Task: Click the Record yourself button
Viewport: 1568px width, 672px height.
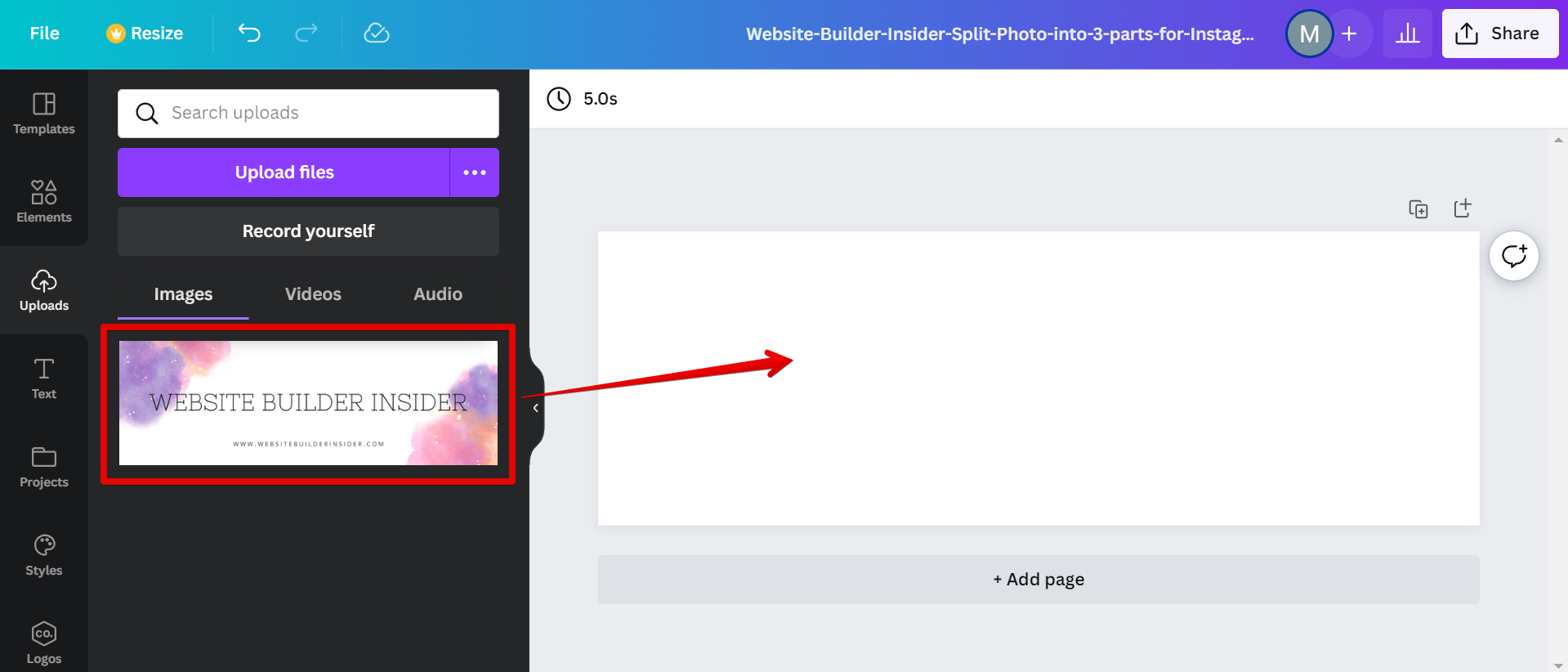Action: click(x=308, y=231)
